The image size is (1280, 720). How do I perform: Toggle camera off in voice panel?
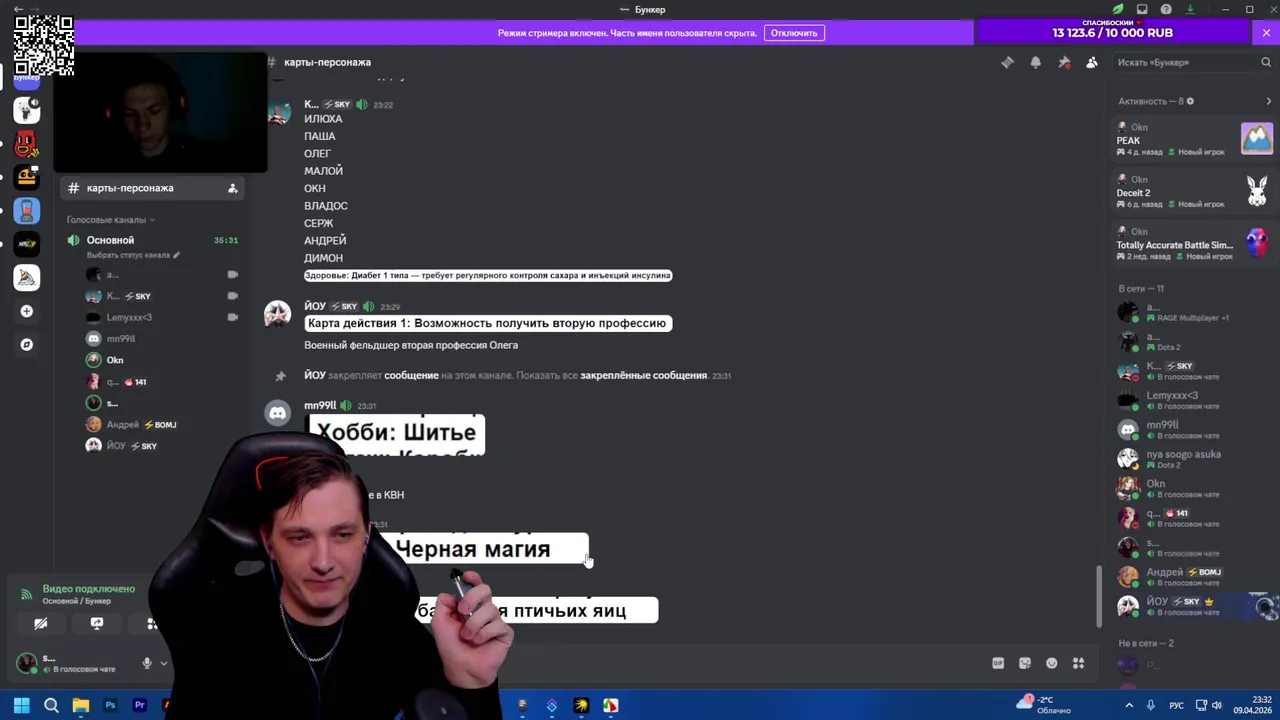click(x=41, y=623)
